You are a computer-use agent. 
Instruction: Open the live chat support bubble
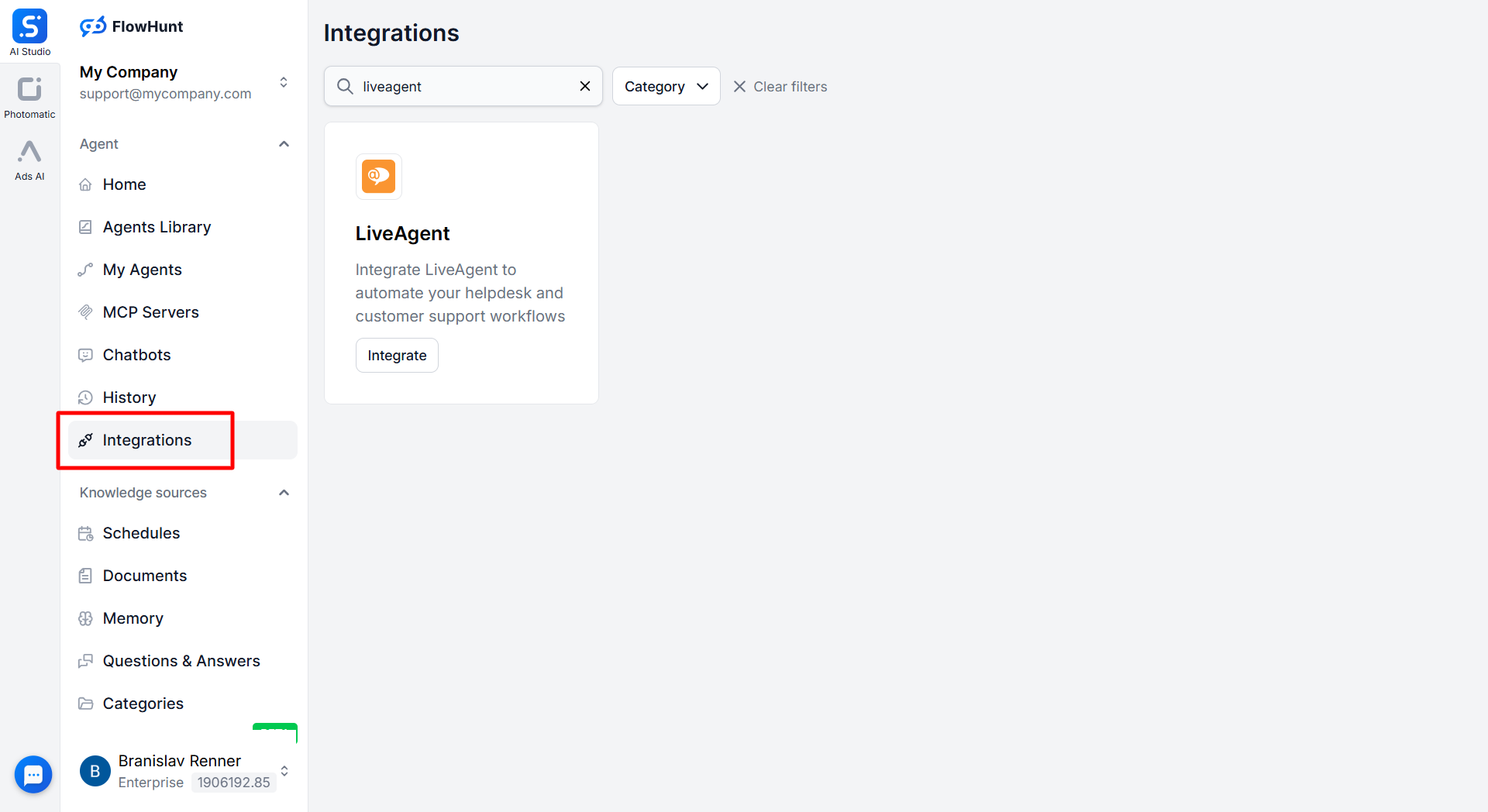click(x=33, y=774)
